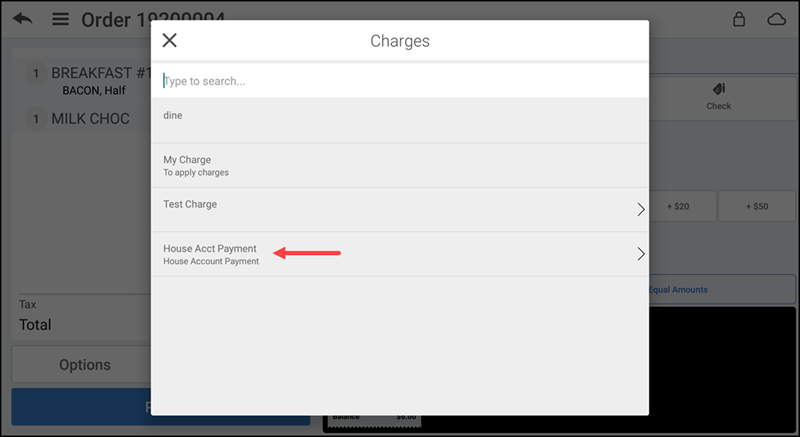This screenshot has height=437, width=800.
Task: Close the Charges dialog with X
Action: tap(169, 40)
